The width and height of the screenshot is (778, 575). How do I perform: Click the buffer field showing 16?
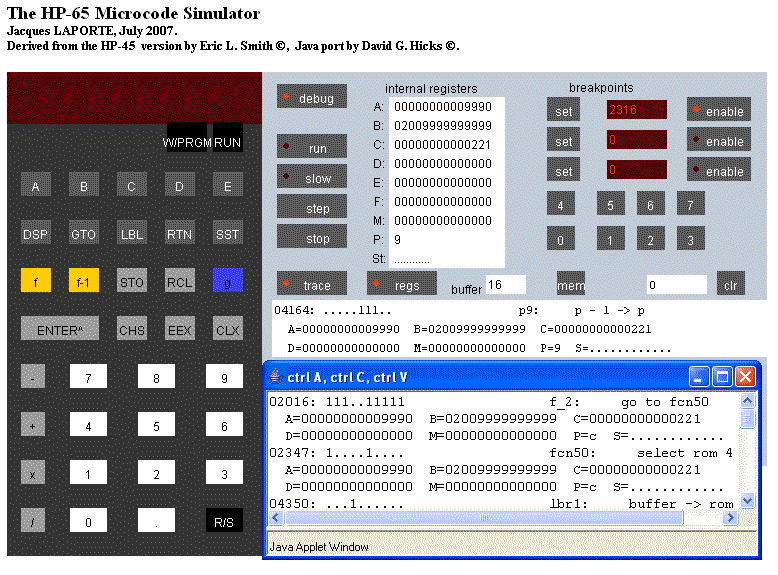[x=506, y=285]
